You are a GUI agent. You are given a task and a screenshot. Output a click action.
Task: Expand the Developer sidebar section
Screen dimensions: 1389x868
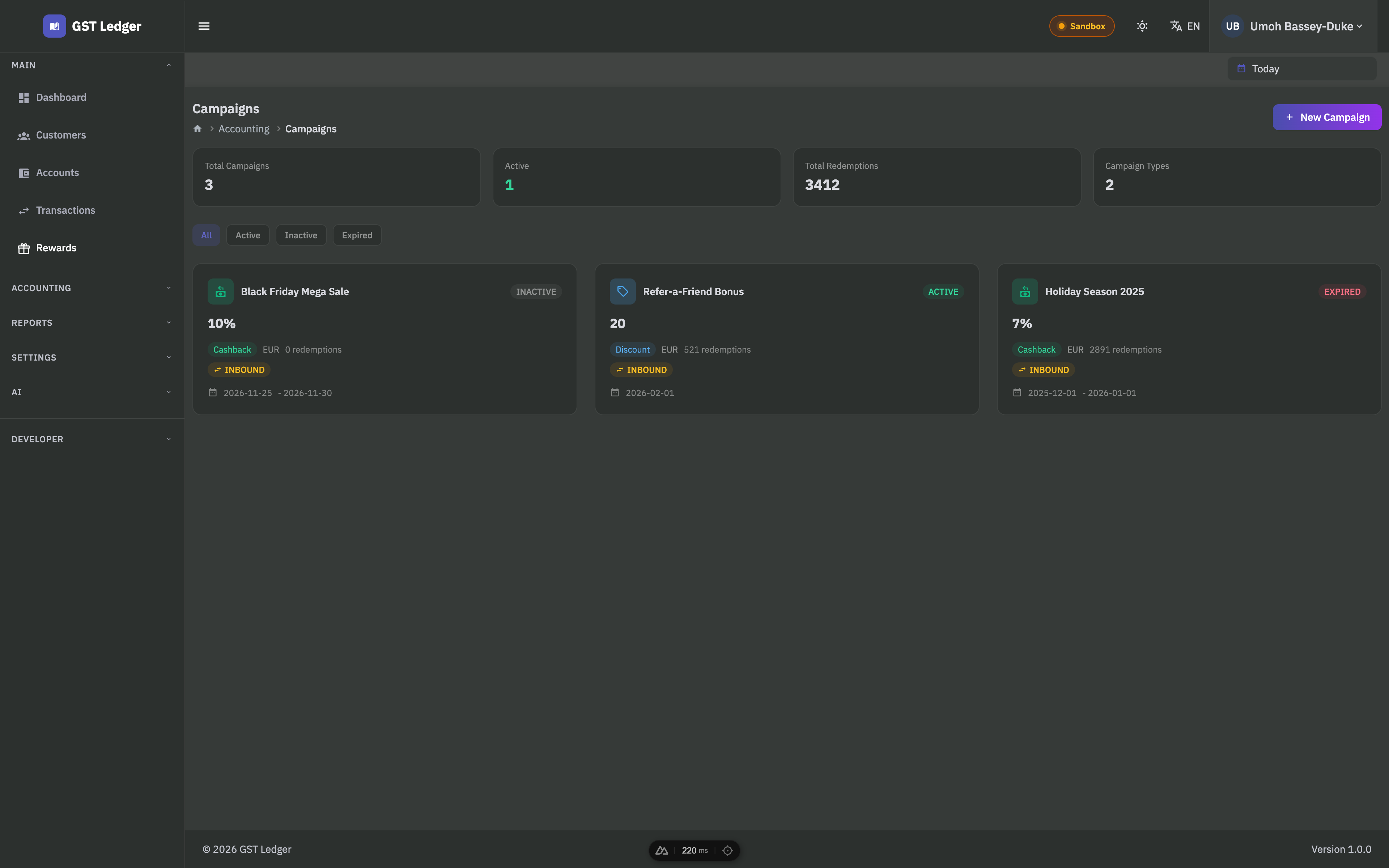[92, 439]
